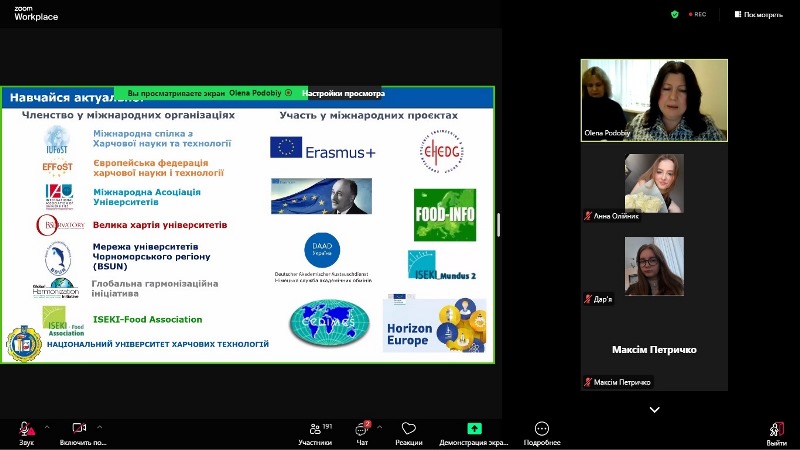
Task: Click text 'Велика хартія університетів'
Action: coord(160,225)
